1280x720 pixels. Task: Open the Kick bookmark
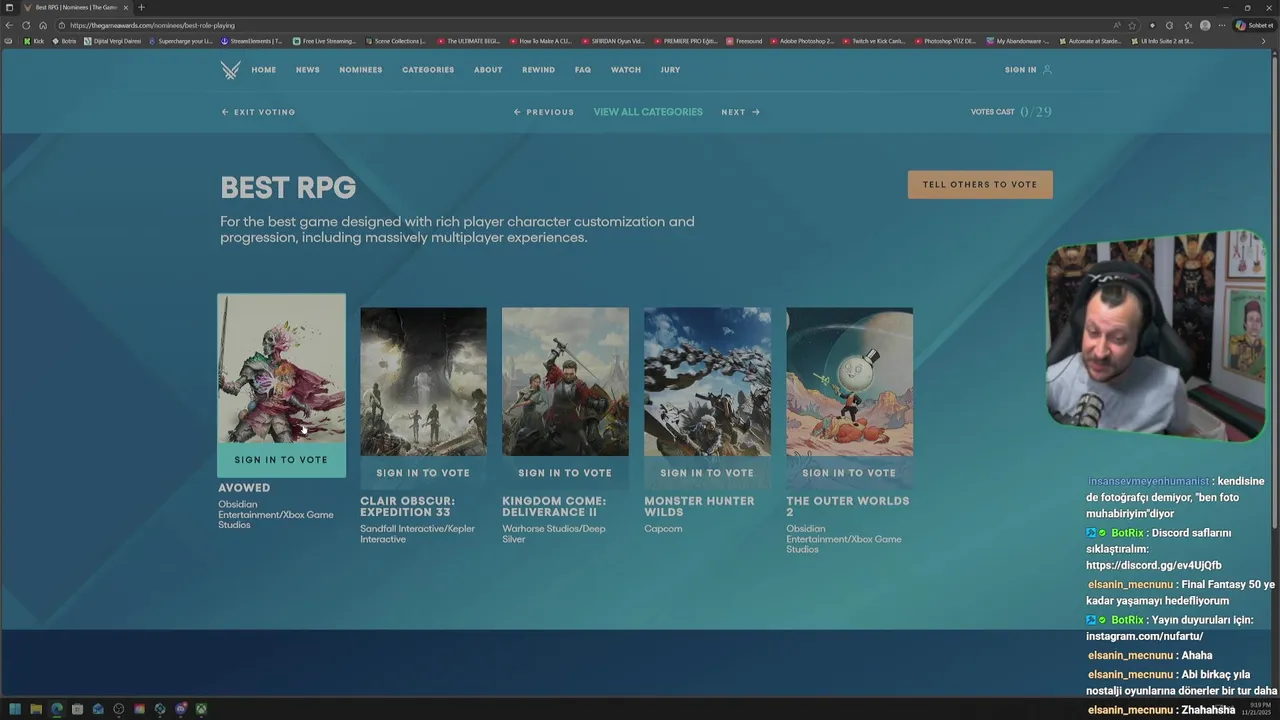(x=34, y=41)
